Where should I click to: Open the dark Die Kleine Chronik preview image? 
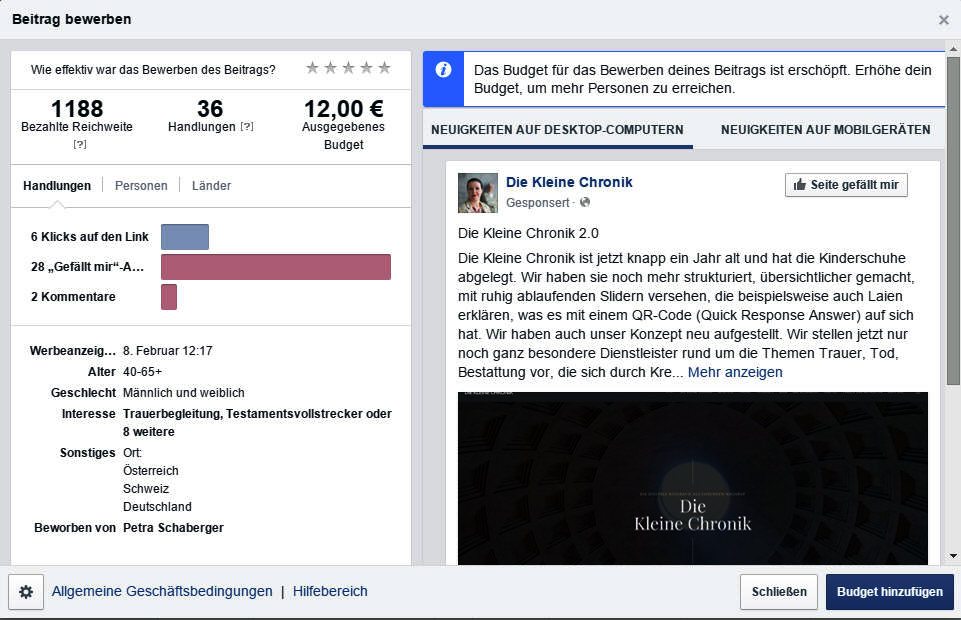coord(693,478)
